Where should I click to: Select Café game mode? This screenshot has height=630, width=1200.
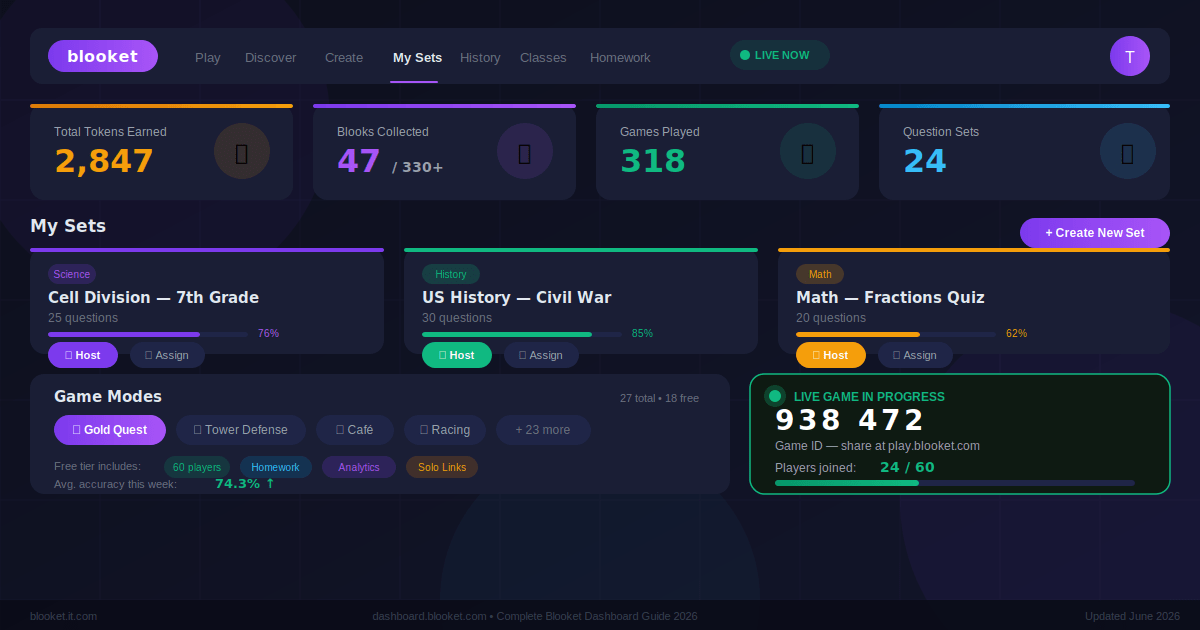click(355, 430)
